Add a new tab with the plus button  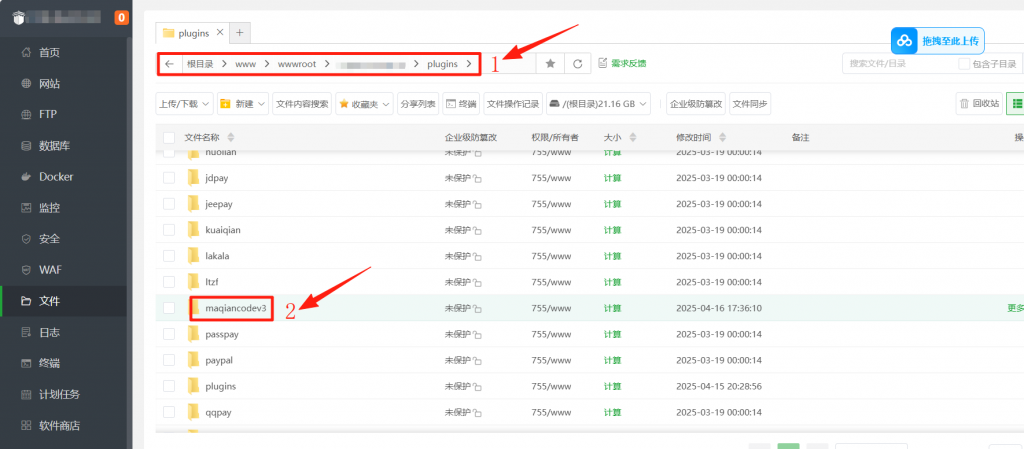click(x=240, y=32)
